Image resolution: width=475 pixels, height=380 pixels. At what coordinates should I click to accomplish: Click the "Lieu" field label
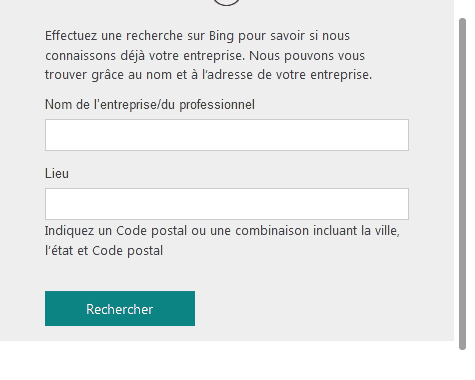57,173
